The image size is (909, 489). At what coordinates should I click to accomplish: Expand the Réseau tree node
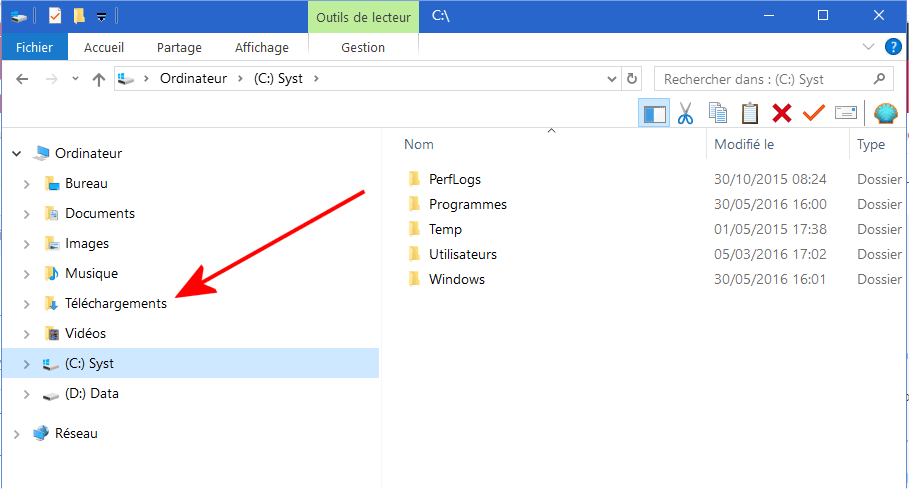click(x=17, y=433)
